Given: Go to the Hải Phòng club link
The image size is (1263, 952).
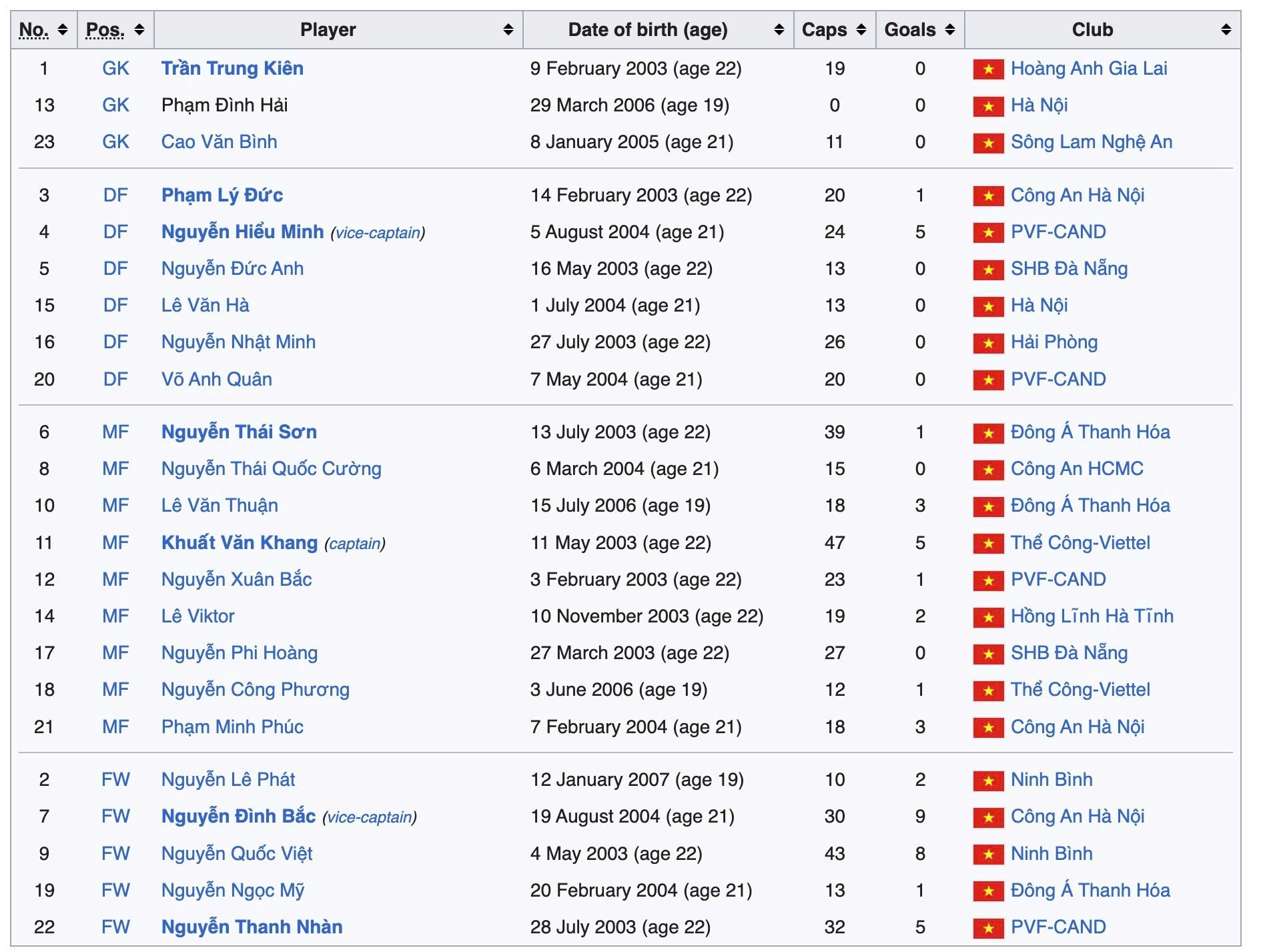Looking at the screenshot, I should click(x=1054, y=342).
